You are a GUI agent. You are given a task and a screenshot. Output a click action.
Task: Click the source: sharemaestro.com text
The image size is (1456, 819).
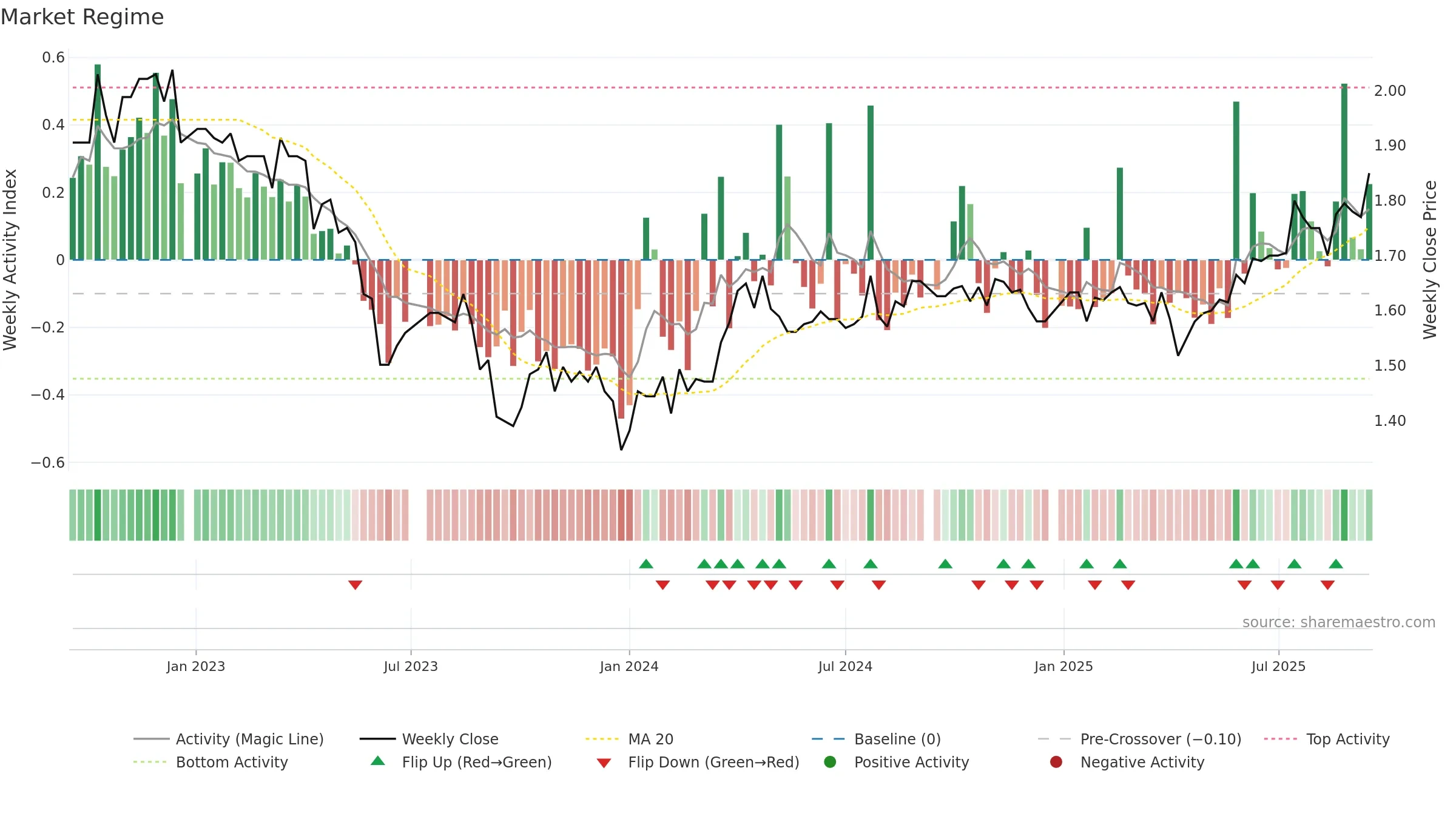click(1339, 622)
